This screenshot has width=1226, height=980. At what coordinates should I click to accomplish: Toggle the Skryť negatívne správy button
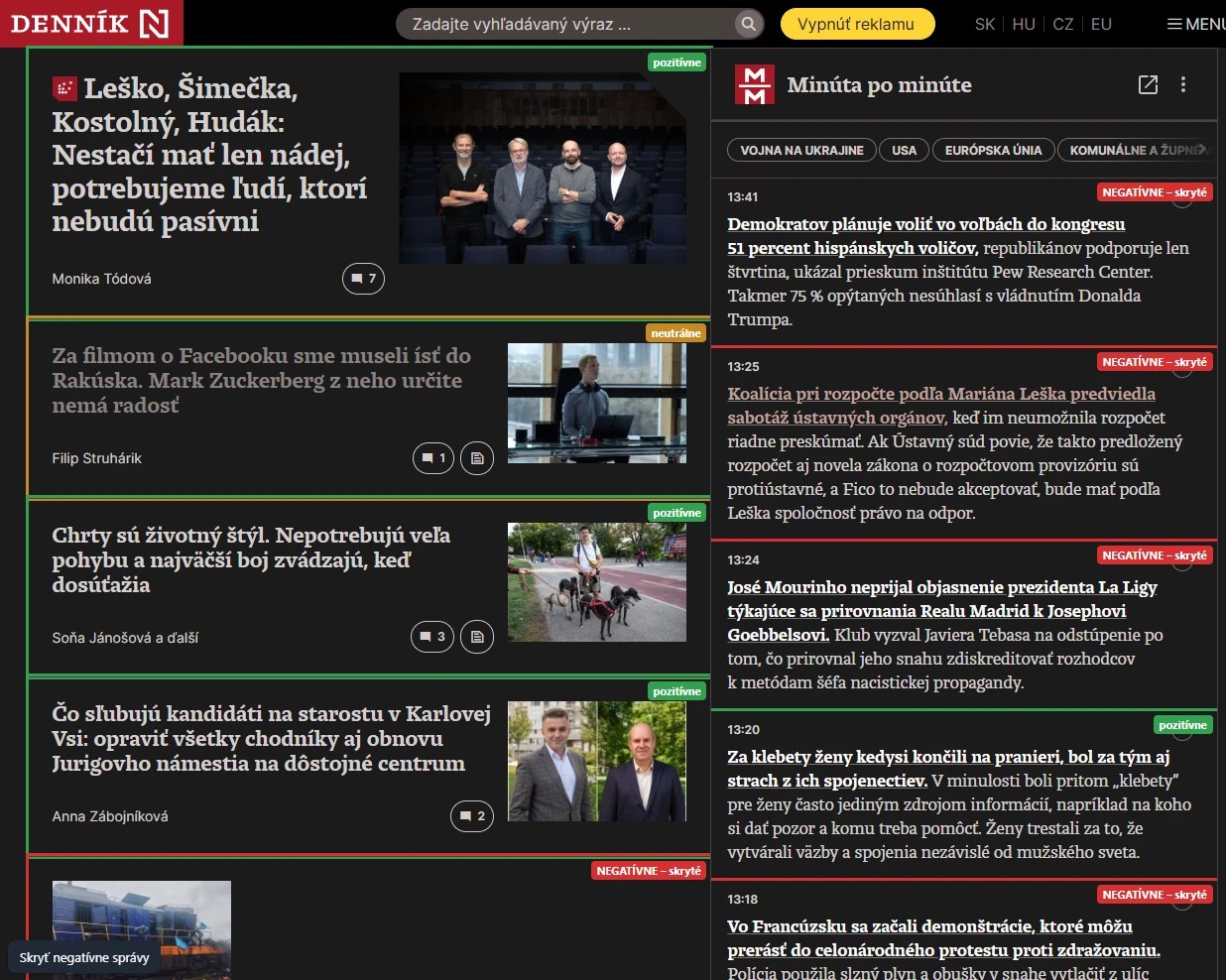[84, 957]
